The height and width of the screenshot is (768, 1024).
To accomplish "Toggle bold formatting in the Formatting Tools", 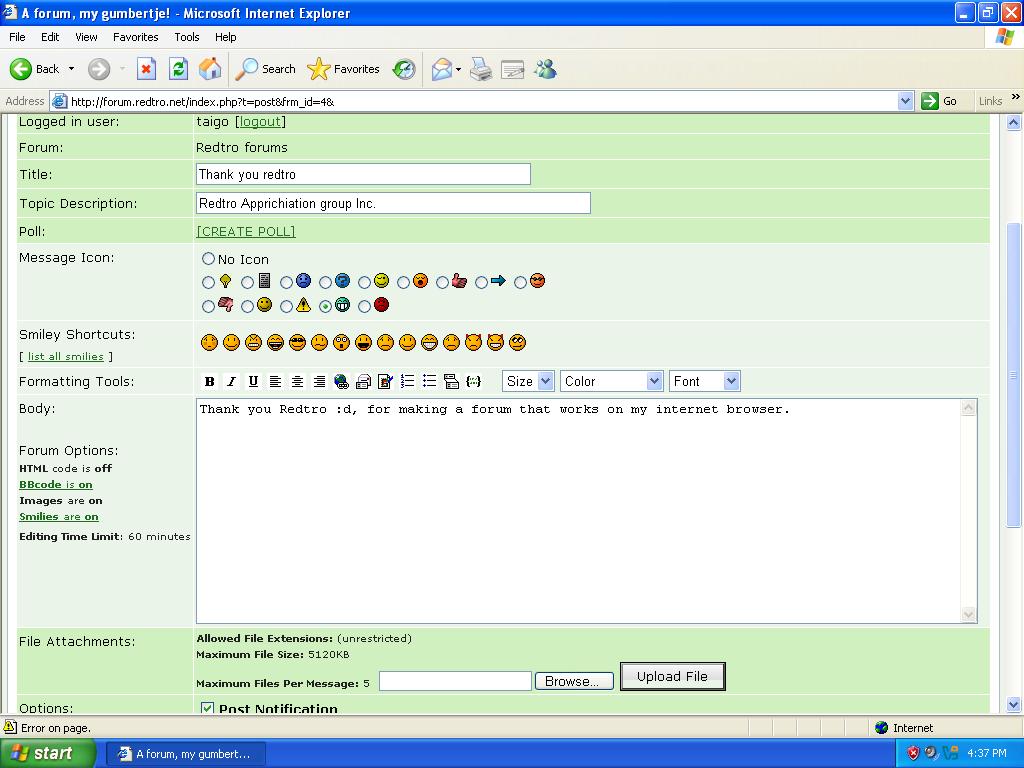I will pyautogui.click(x=209, y=381).
